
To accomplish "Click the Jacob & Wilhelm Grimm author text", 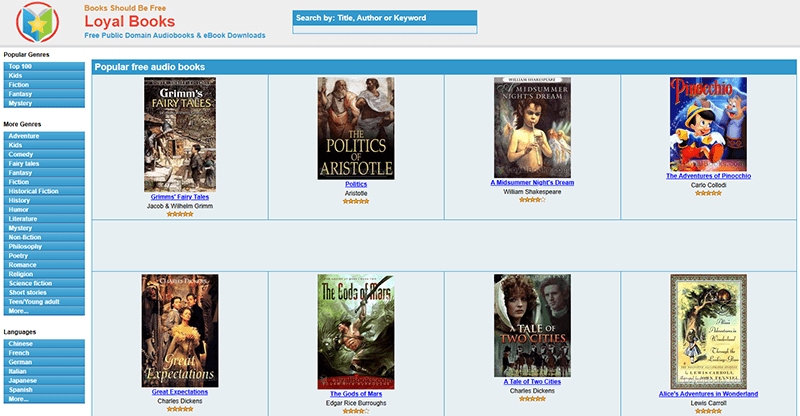I will (180, 206).
